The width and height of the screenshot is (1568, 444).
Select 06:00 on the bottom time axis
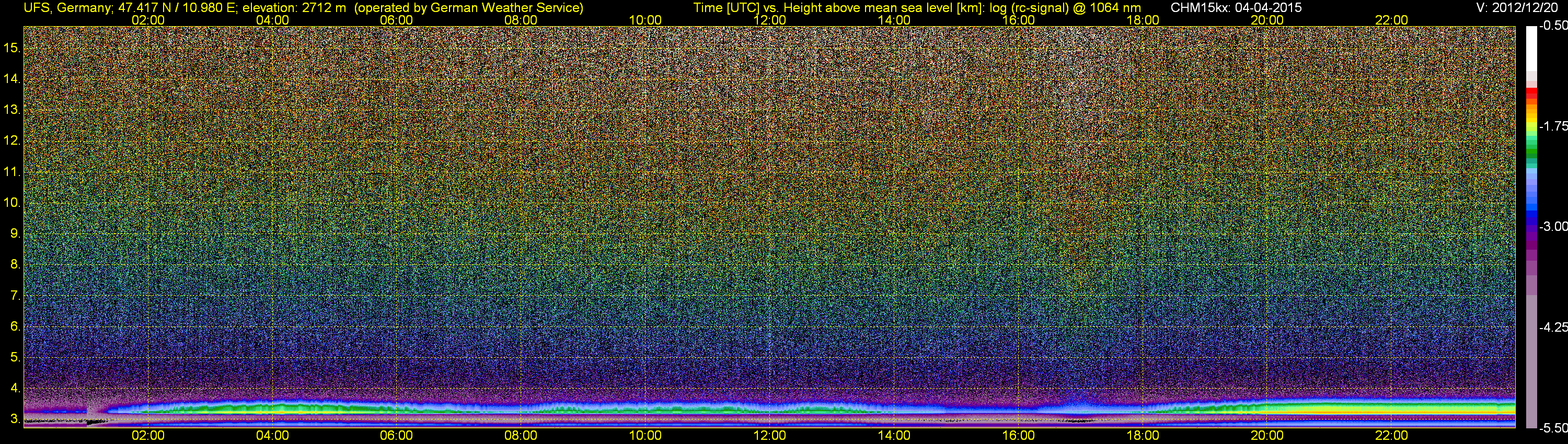pos(396,436)
